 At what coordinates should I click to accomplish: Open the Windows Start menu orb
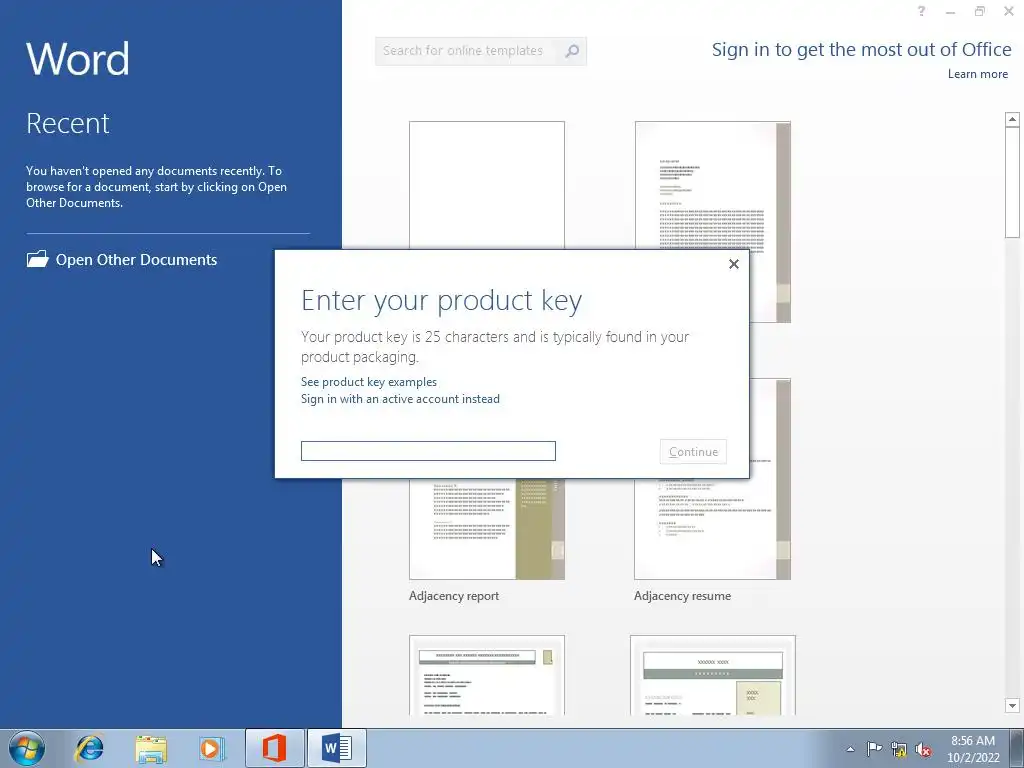(x=27, y=748)
